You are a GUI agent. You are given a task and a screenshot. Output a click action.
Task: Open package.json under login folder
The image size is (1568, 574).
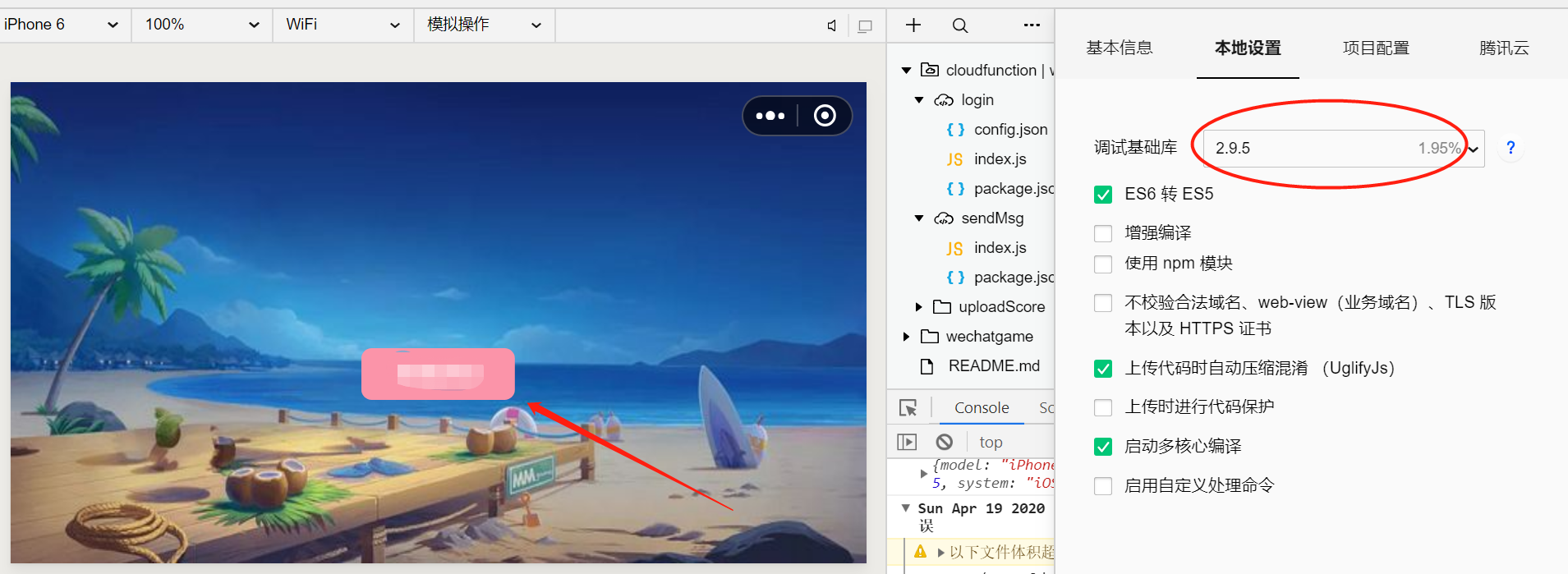tap(1014, 189)
